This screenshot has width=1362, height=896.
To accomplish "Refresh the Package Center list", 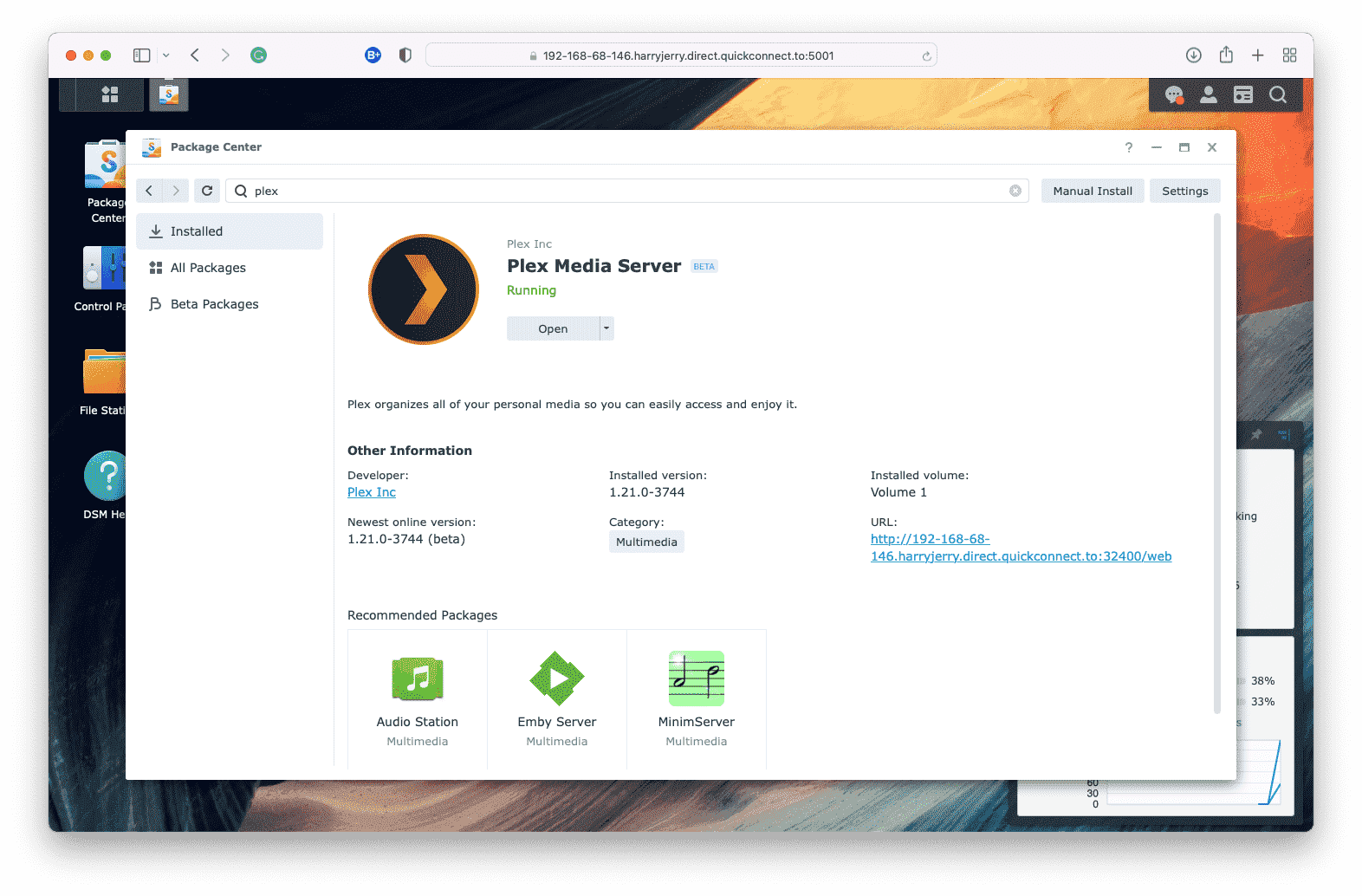I will (x=207, y=191).
